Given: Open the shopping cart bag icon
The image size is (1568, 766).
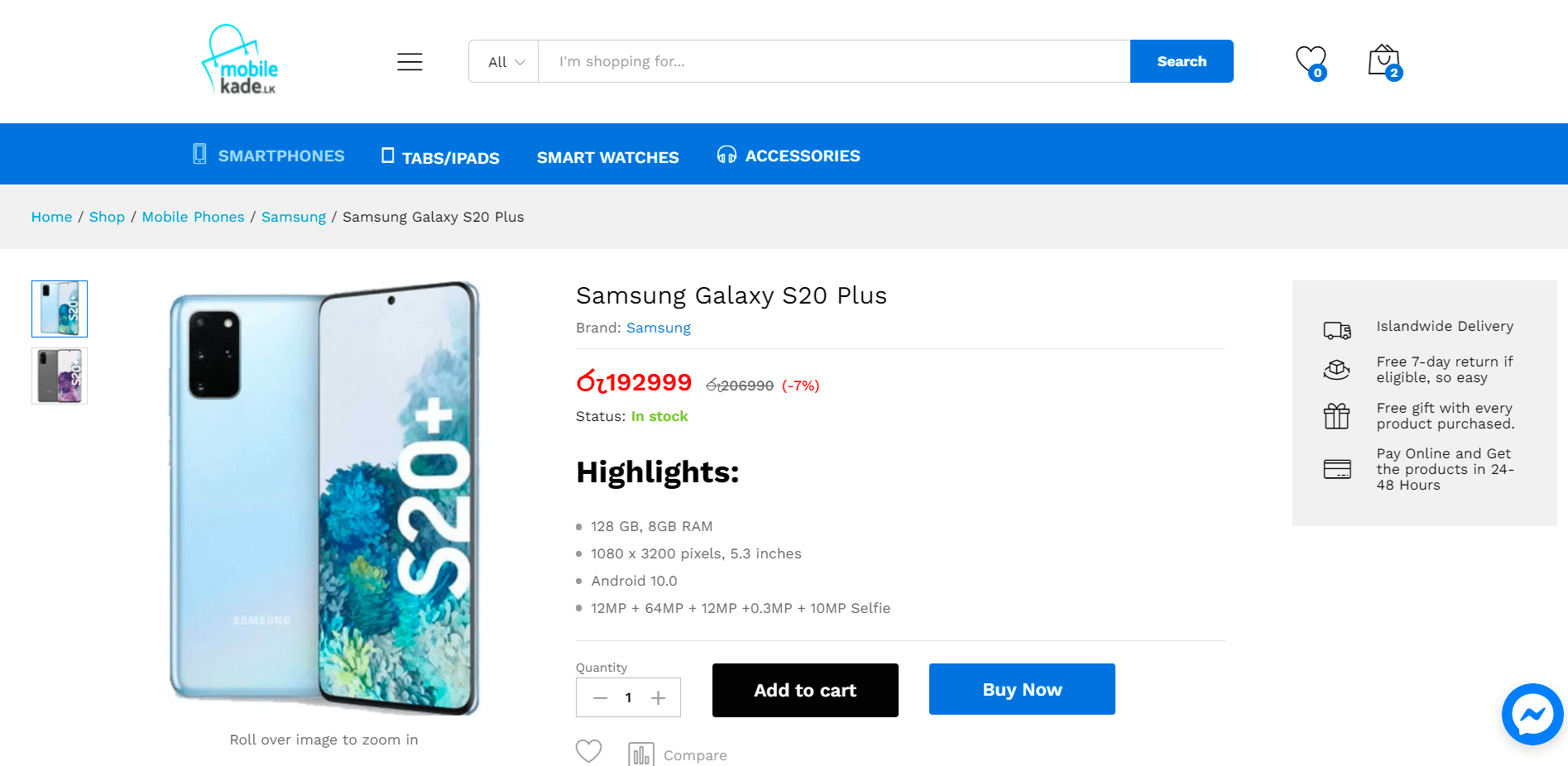Looking at the screenshot, I should tap(1383, 61).
